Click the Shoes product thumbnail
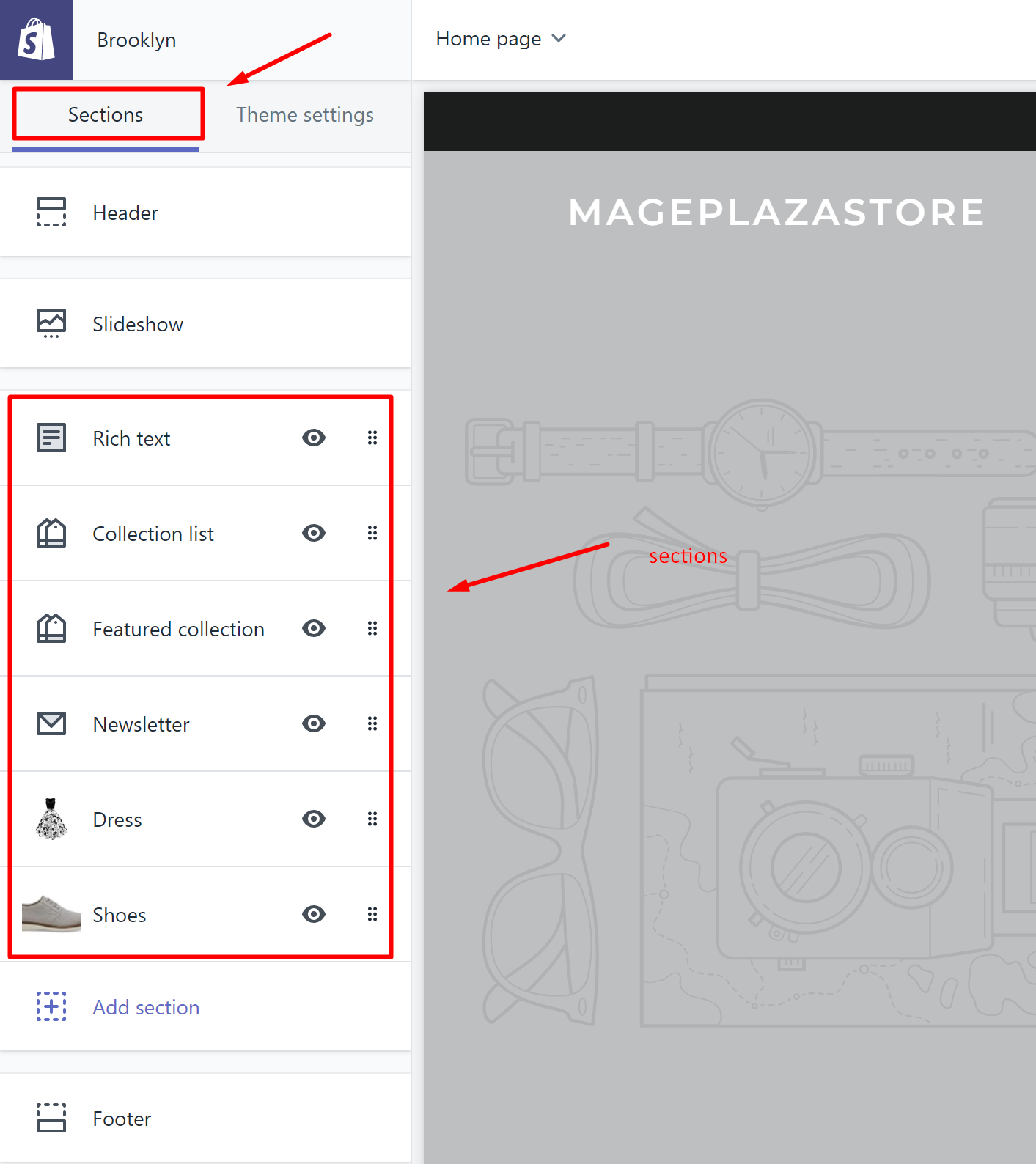Image resolution: width=1036 pixels, height=1164 pixels. tap(51, 913)
